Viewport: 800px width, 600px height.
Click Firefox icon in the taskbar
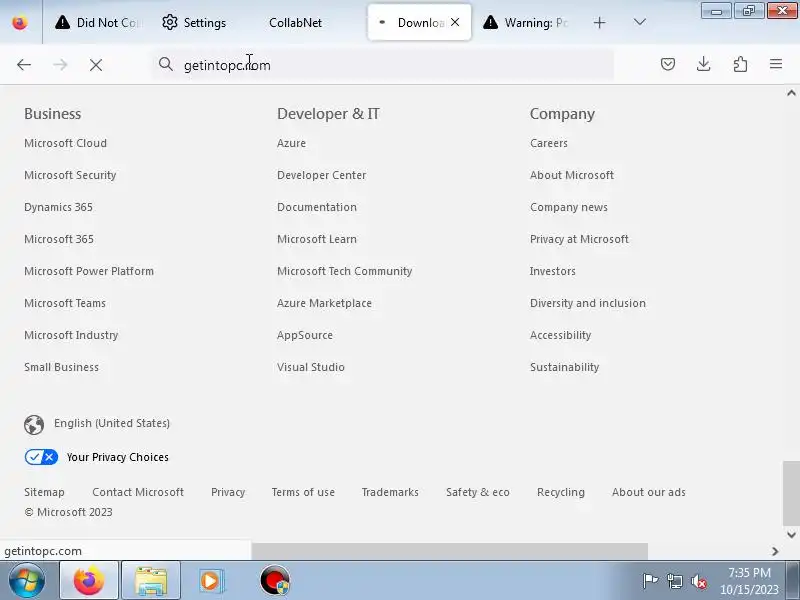[89, 580]
